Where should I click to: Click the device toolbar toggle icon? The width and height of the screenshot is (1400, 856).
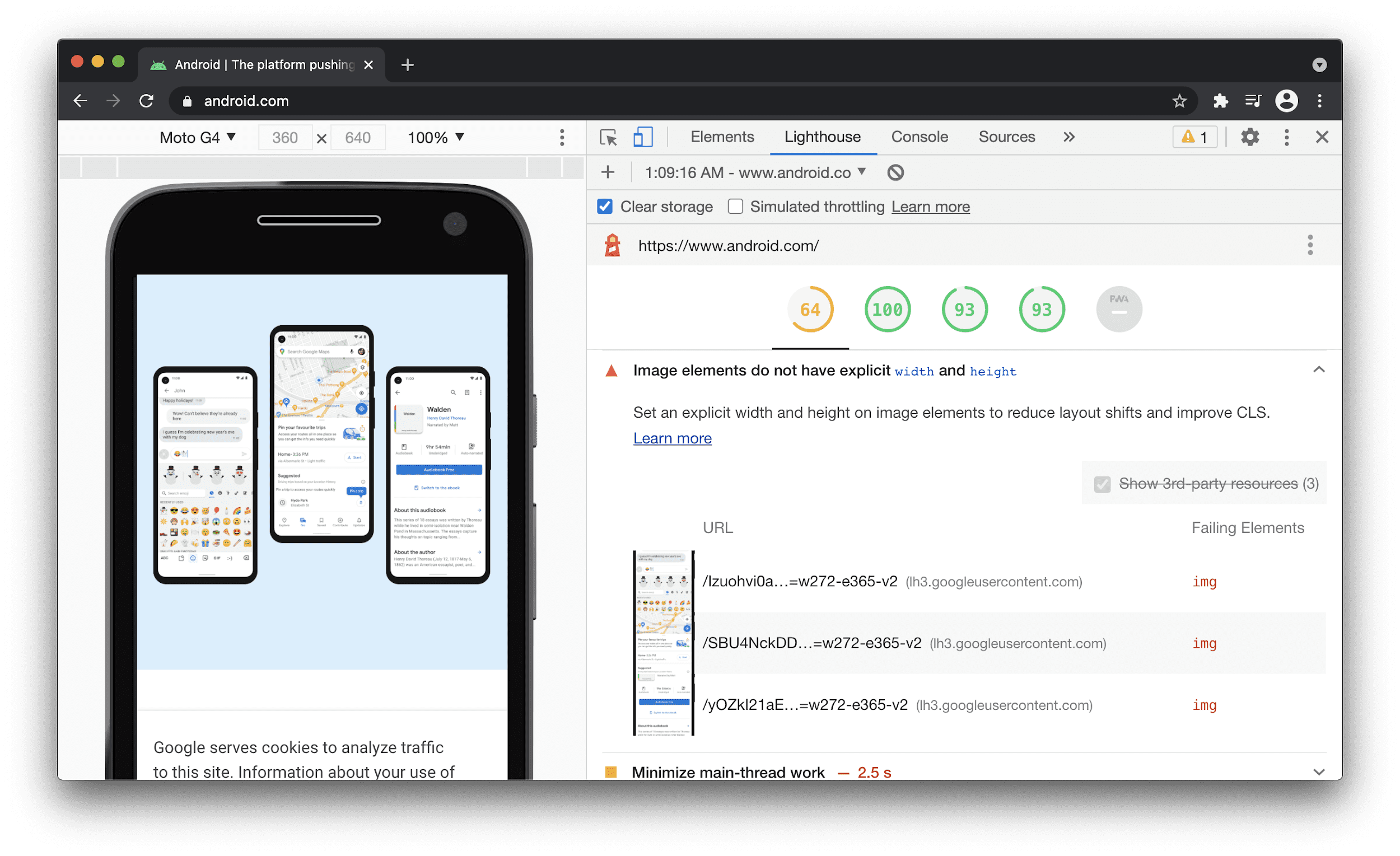tap(640, 138)
